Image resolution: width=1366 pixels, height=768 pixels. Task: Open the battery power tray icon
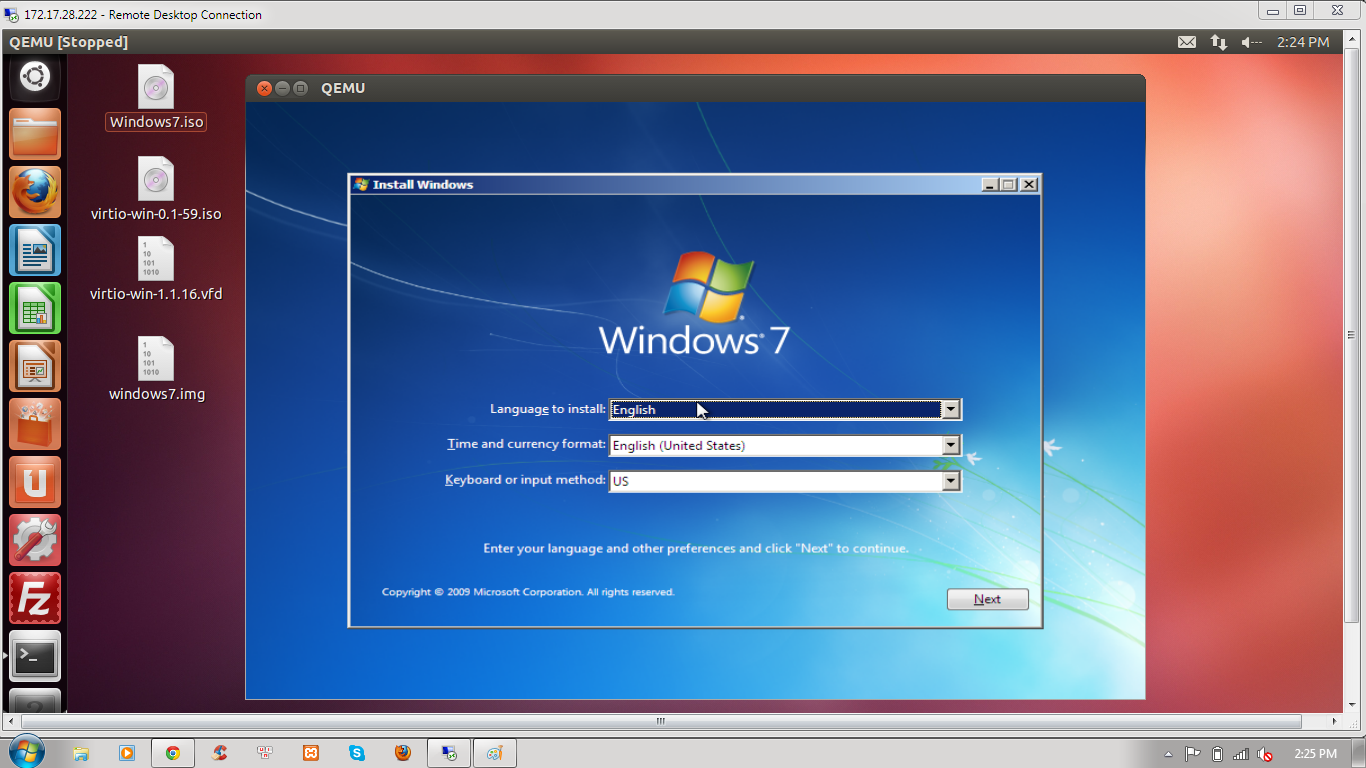[x=1217, y=754]
